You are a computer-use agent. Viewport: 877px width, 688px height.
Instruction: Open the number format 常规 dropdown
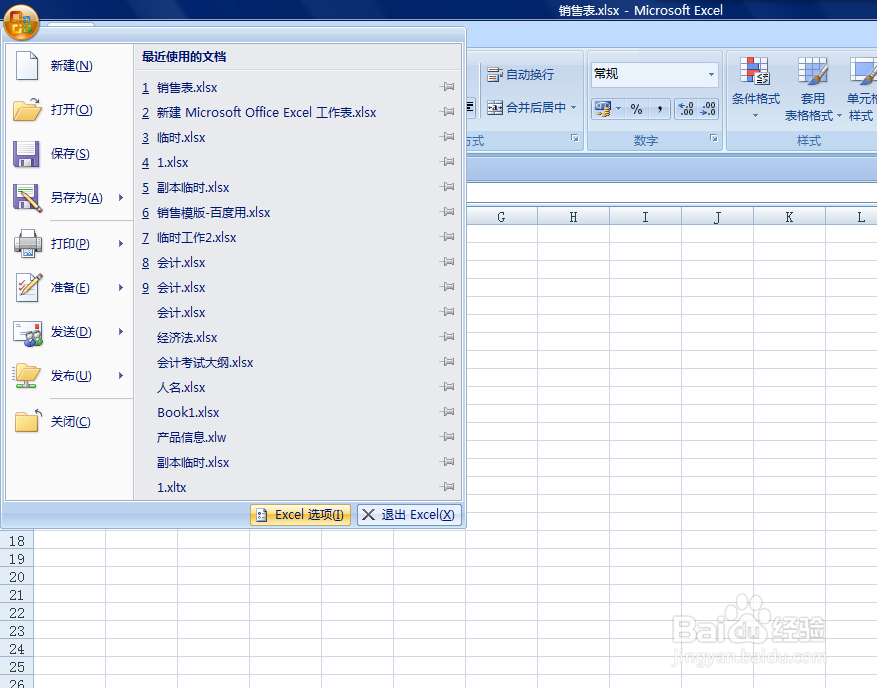coord(711,74)
